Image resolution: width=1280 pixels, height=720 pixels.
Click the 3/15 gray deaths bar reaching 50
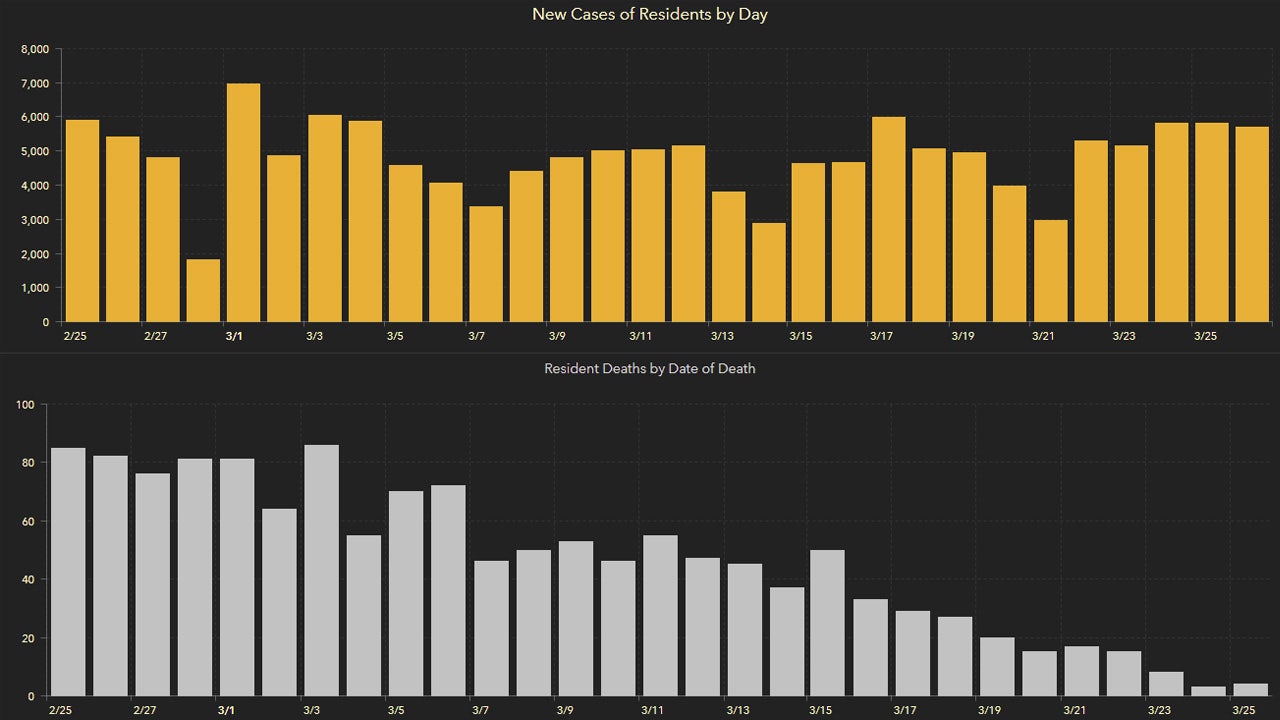[x=827, y=622]
